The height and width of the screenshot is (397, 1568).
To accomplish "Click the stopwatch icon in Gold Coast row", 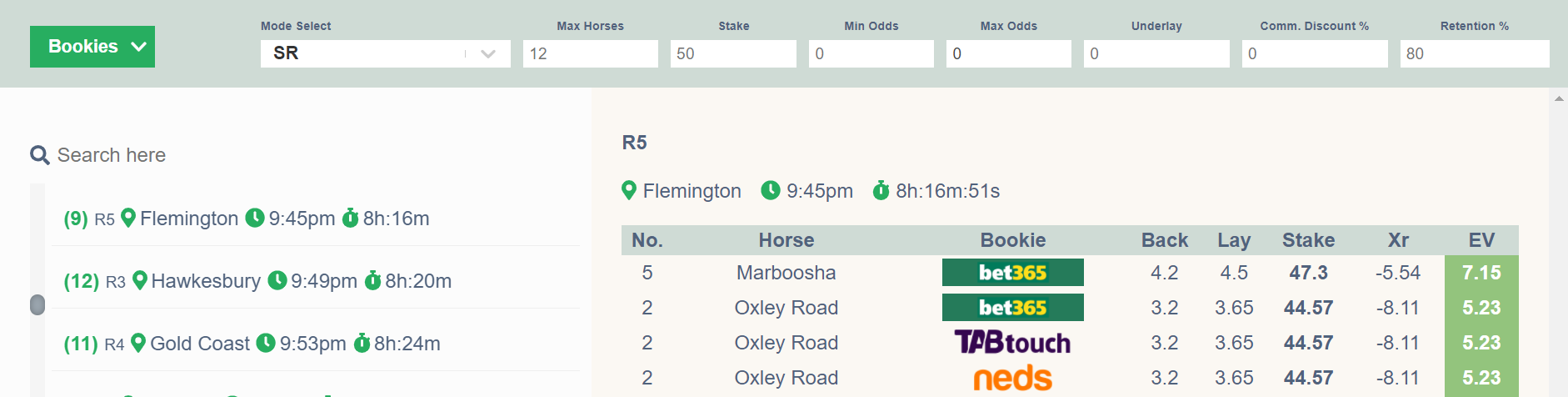I will click(362, 343).
